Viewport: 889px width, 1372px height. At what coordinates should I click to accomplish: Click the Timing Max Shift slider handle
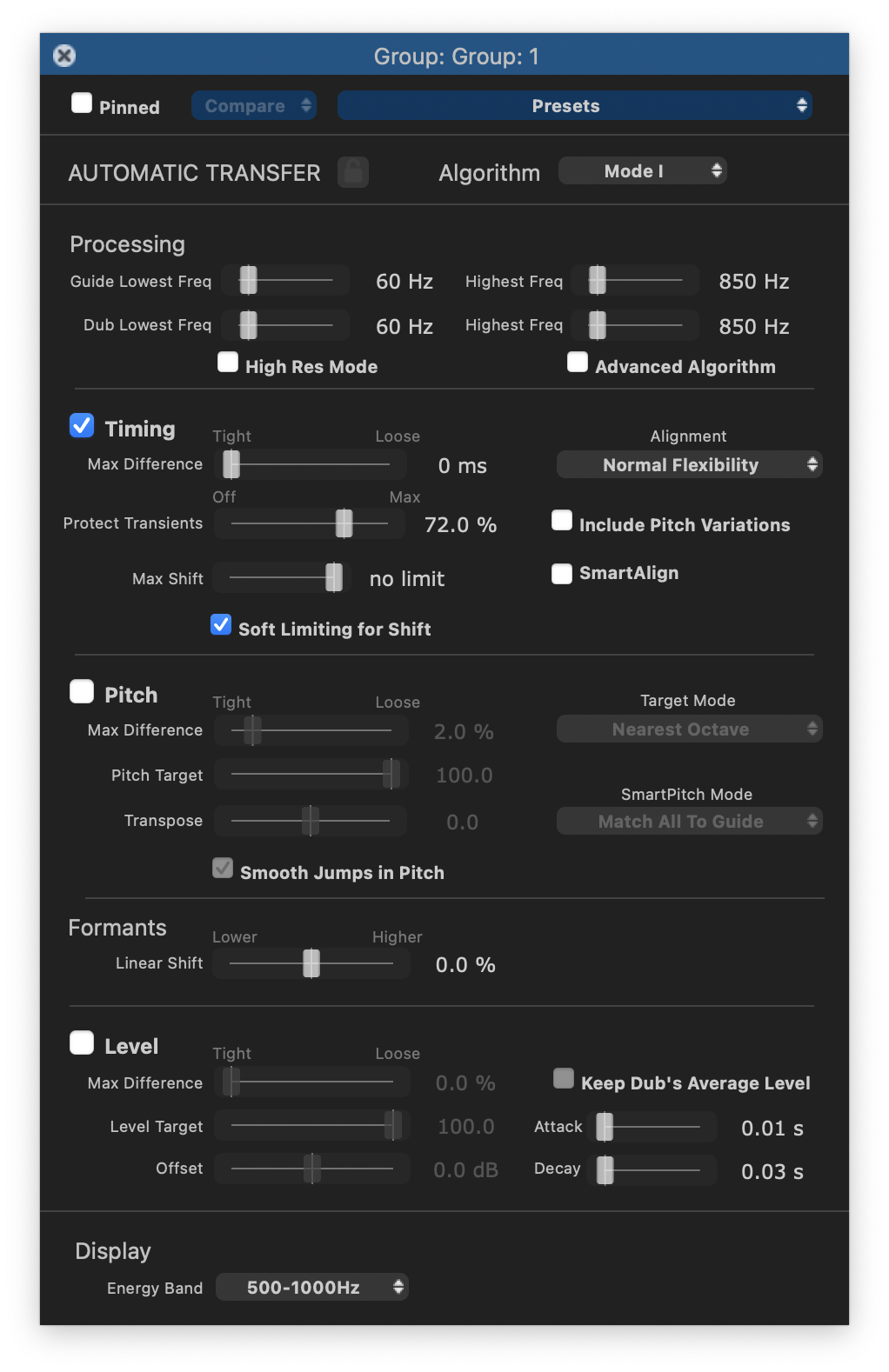tap(334, 577)
